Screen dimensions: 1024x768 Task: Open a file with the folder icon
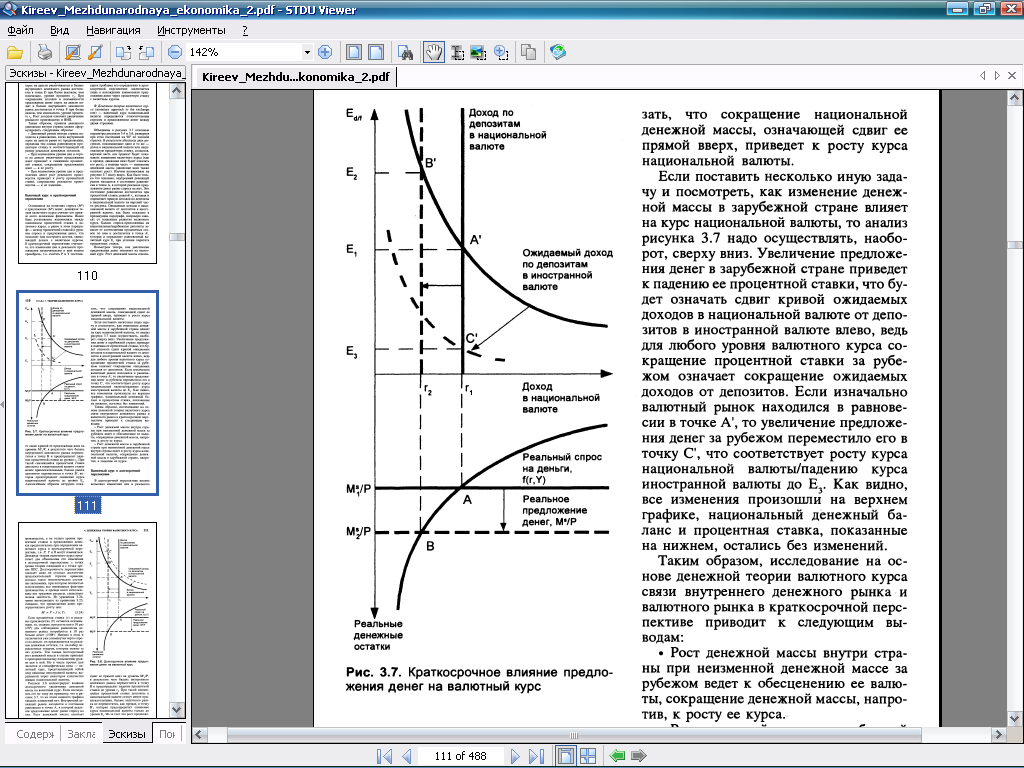pos(15,52)
